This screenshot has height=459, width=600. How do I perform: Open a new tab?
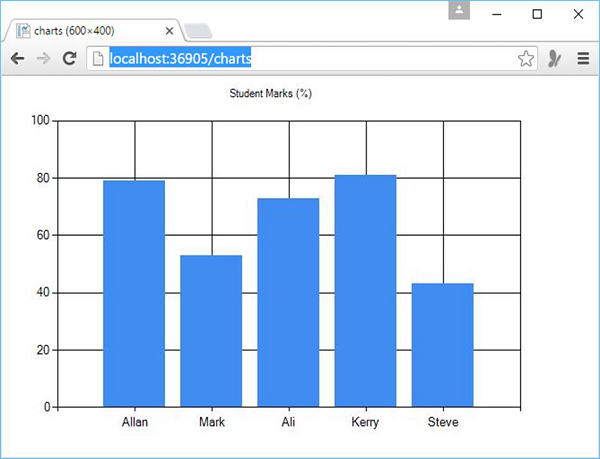(x=197, y=30)
